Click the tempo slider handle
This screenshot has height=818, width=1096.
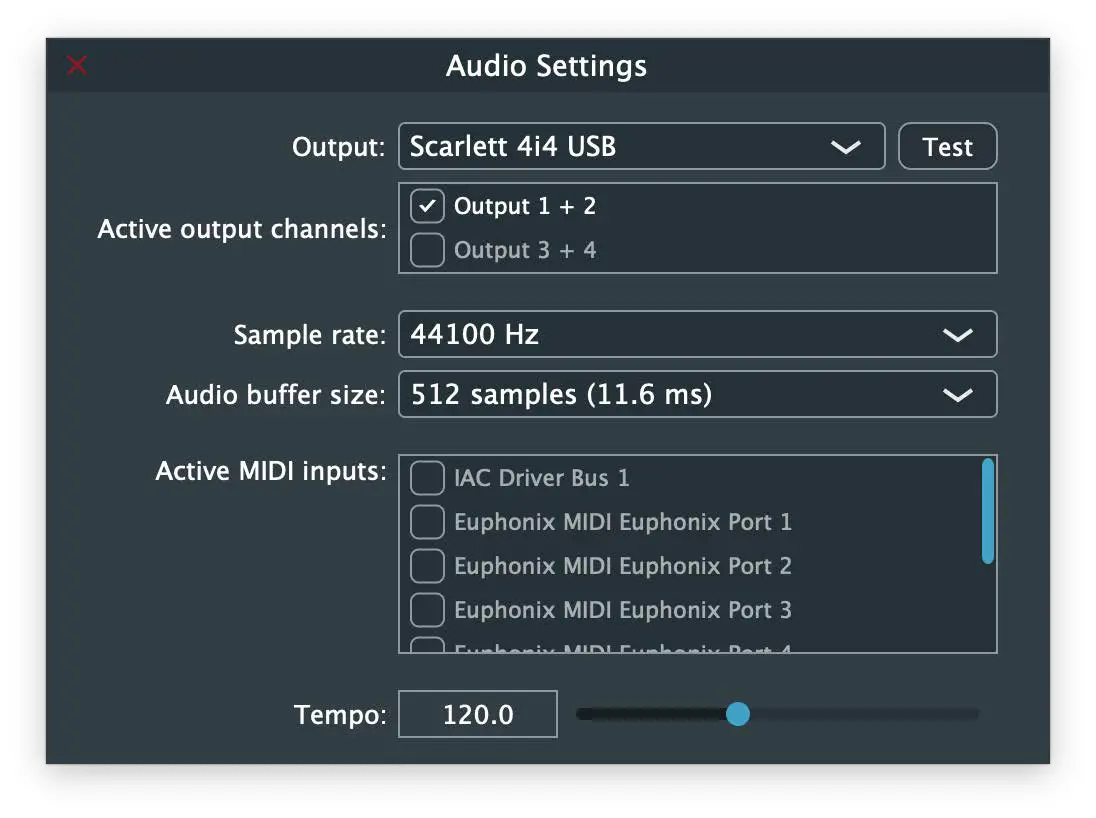(738, 714)
